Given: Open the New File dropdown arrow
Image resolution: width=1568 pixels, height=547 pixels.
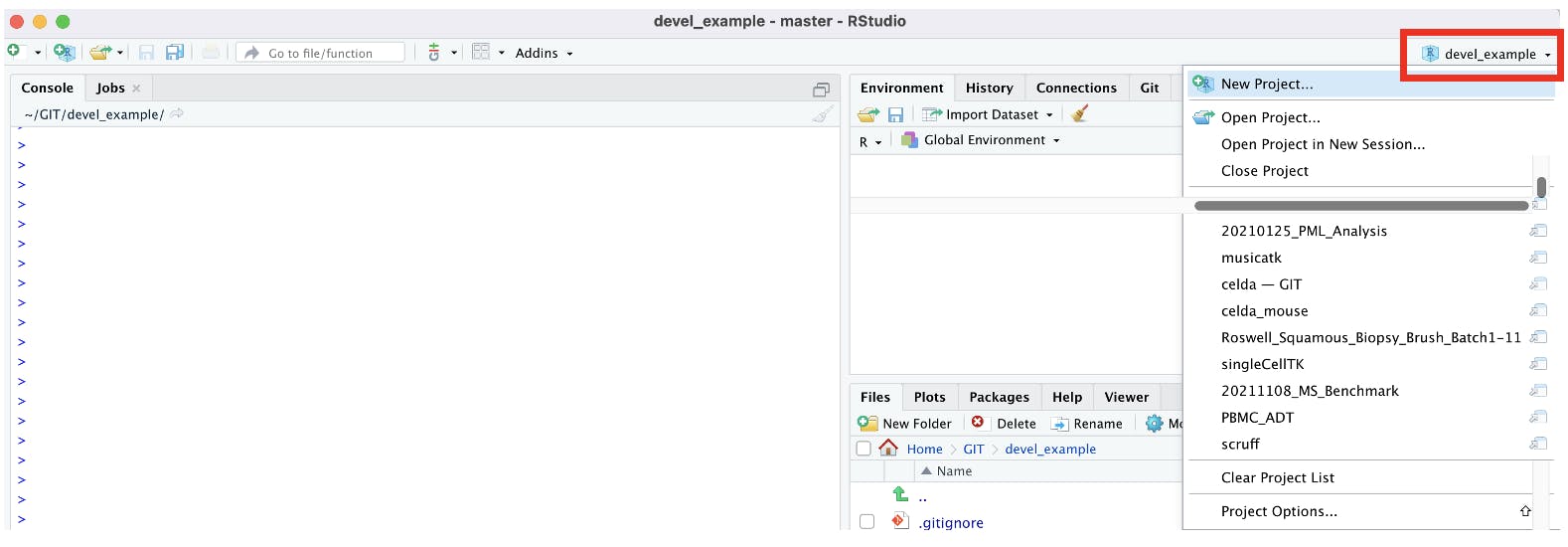Looking at the screenshot, I should click(x=38, y=53).
